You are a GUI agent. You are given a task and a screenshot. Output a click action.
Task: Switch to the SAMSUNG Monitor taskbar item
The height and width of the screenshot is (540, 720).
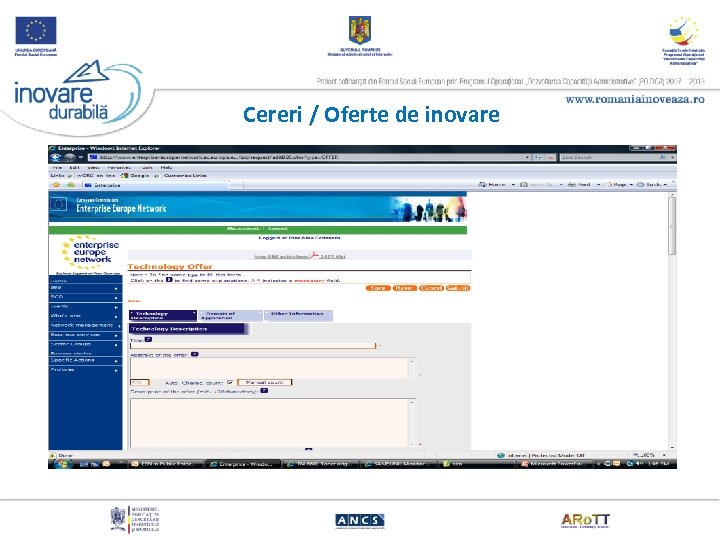pyautogui.click(x=398, y=464)
